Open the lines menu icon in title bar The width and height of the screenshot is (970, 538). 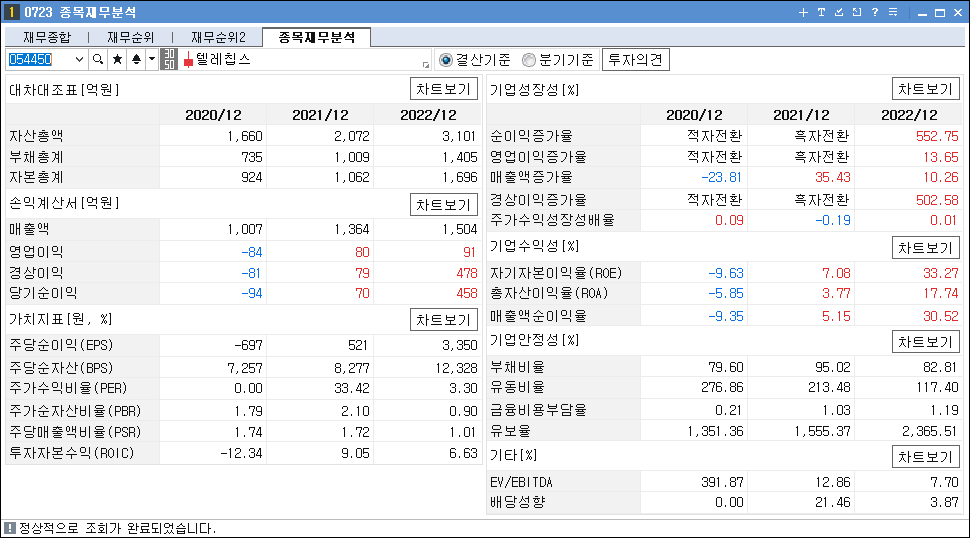click(x=893, y=12)
